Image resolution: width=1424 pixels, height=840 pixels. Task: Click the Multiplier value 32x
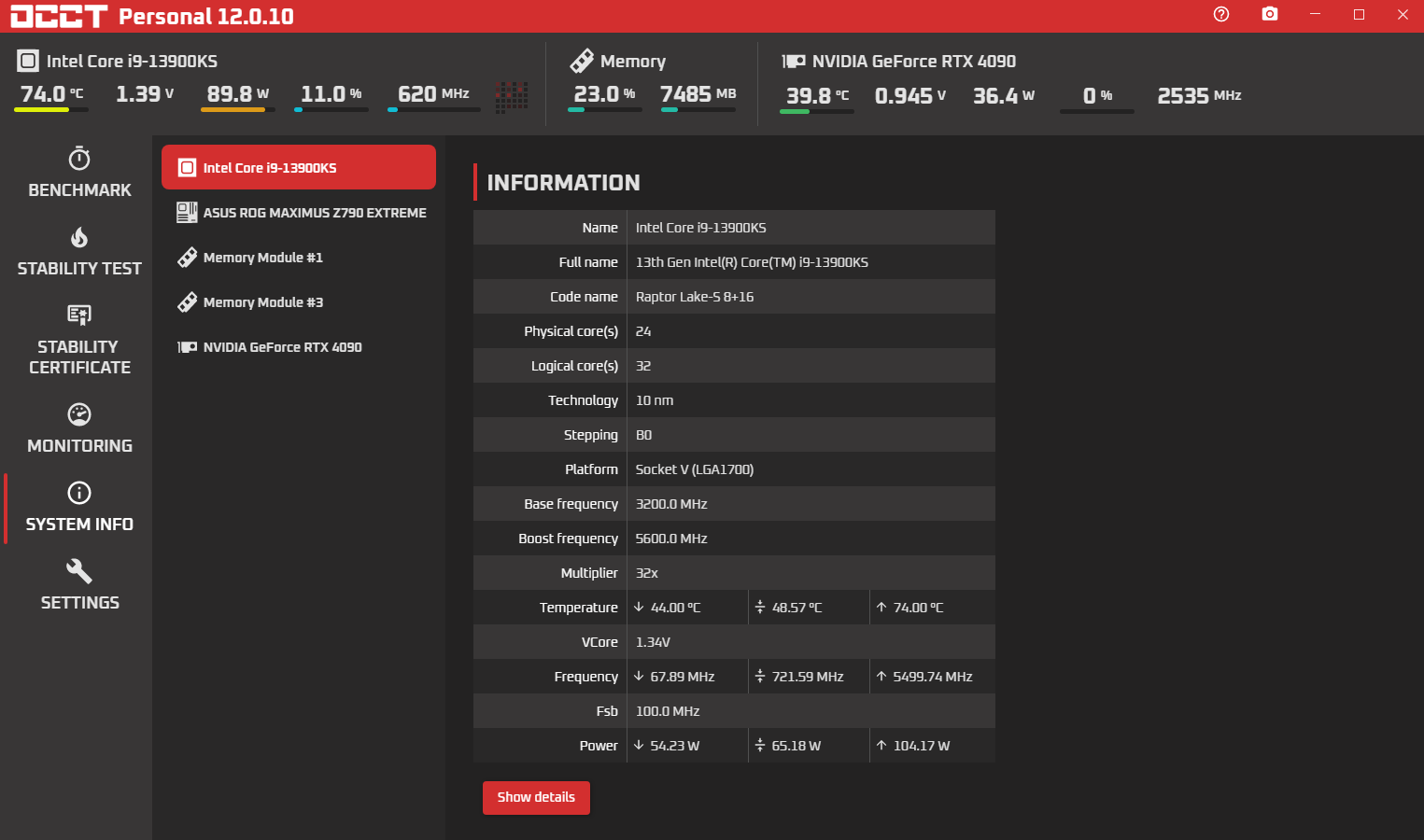647,573
